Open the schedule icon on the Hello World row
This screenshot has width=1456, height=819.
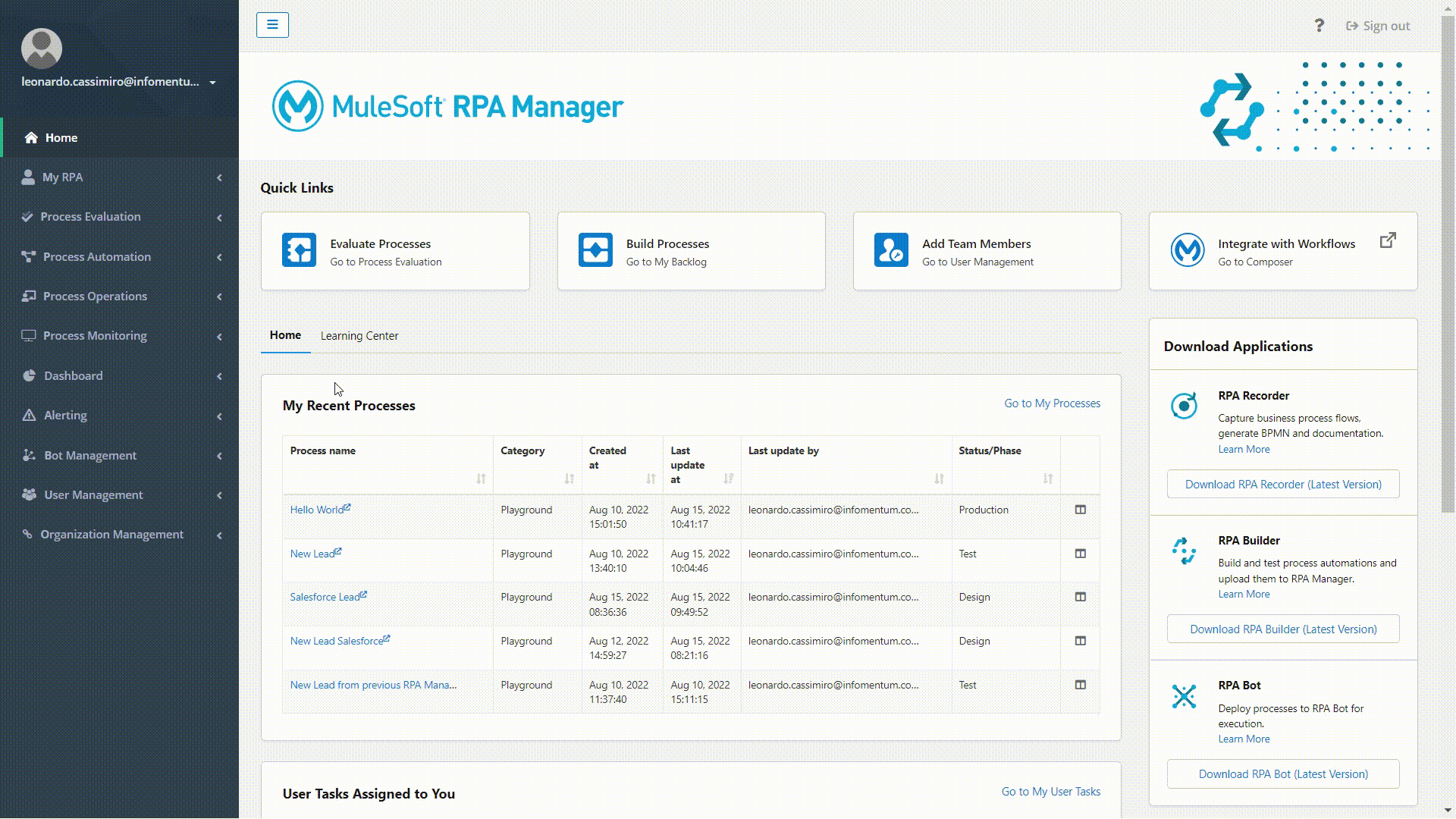point(1080,510)
